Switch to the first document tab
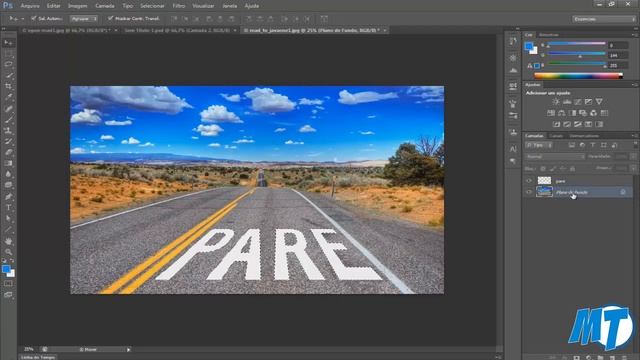The image size is (640, 360). tap(67, 30)
